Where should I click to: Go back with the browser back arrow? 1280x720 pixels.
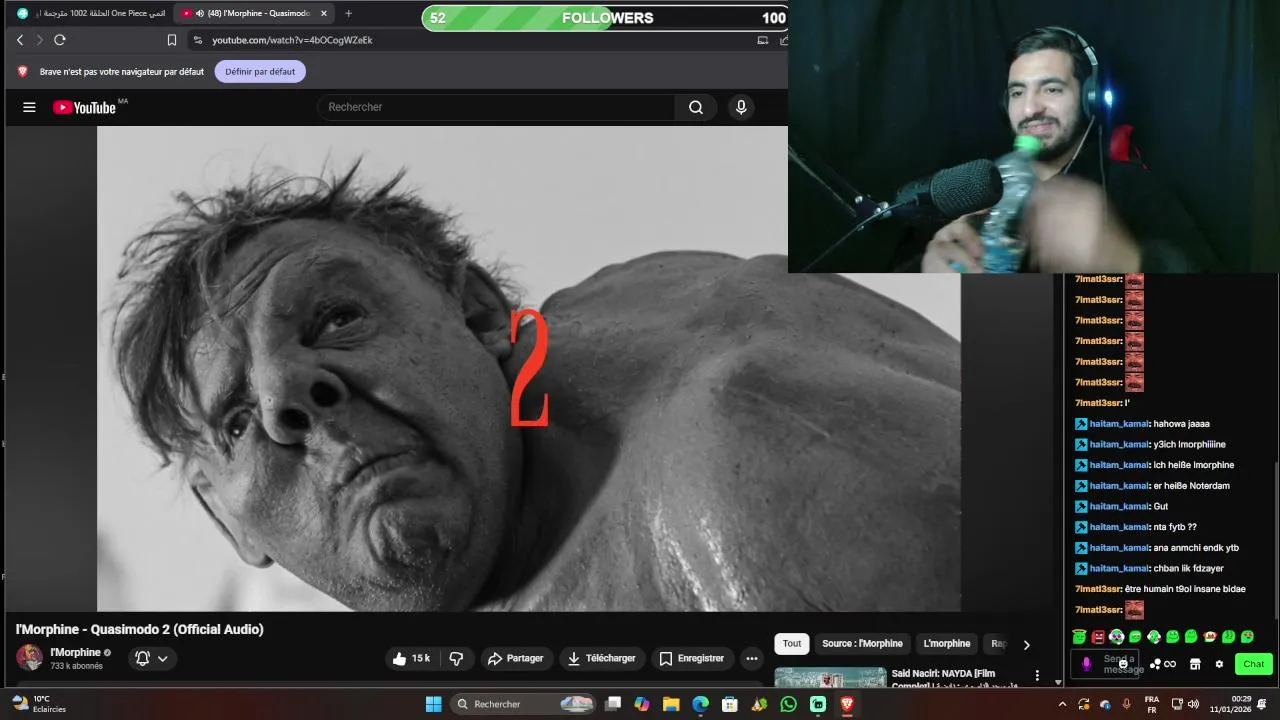tap(20, 40)
